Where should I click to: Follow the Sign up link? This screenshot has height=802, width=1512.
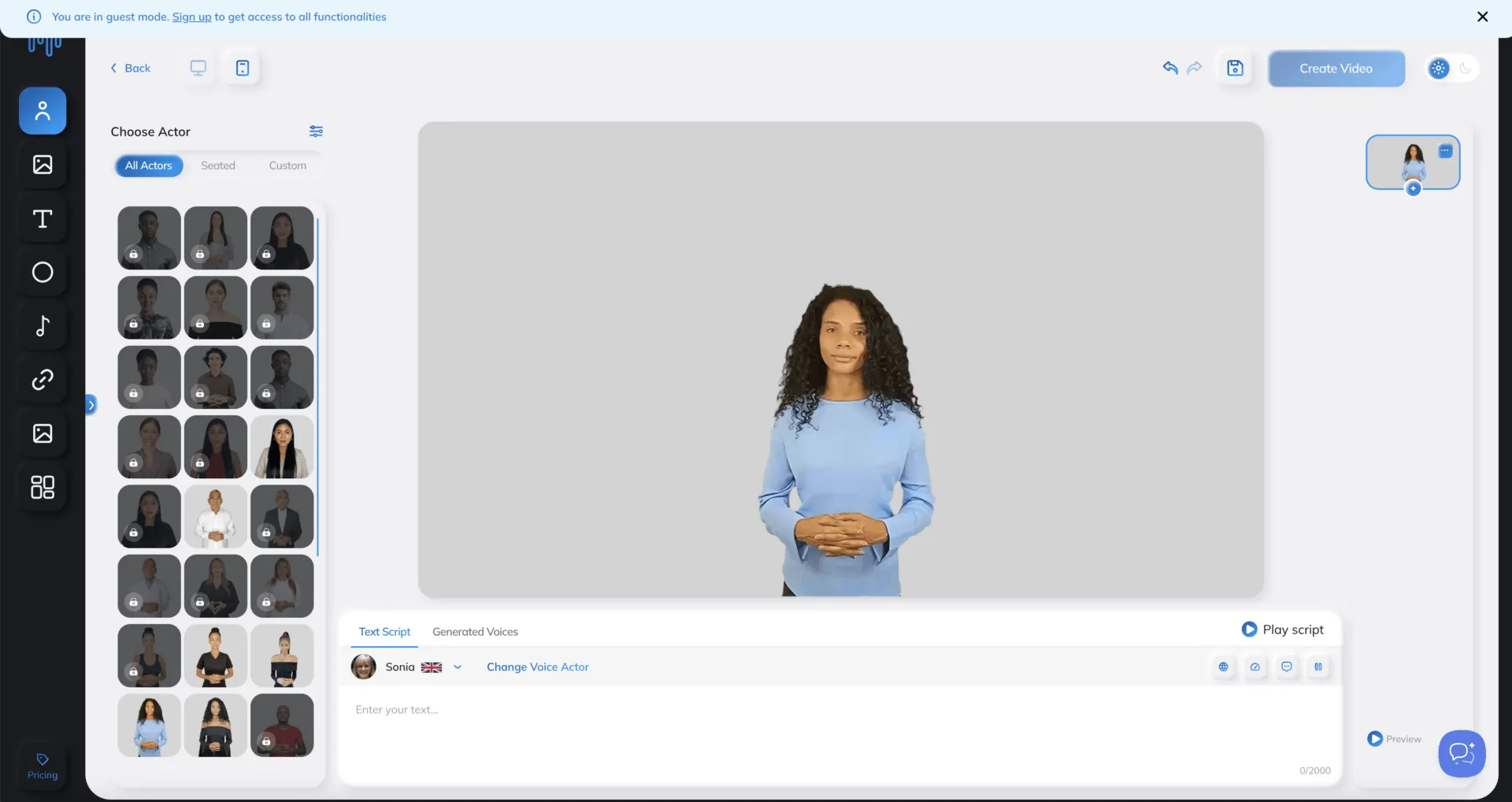pyautogui.click(x=192, y=17)
